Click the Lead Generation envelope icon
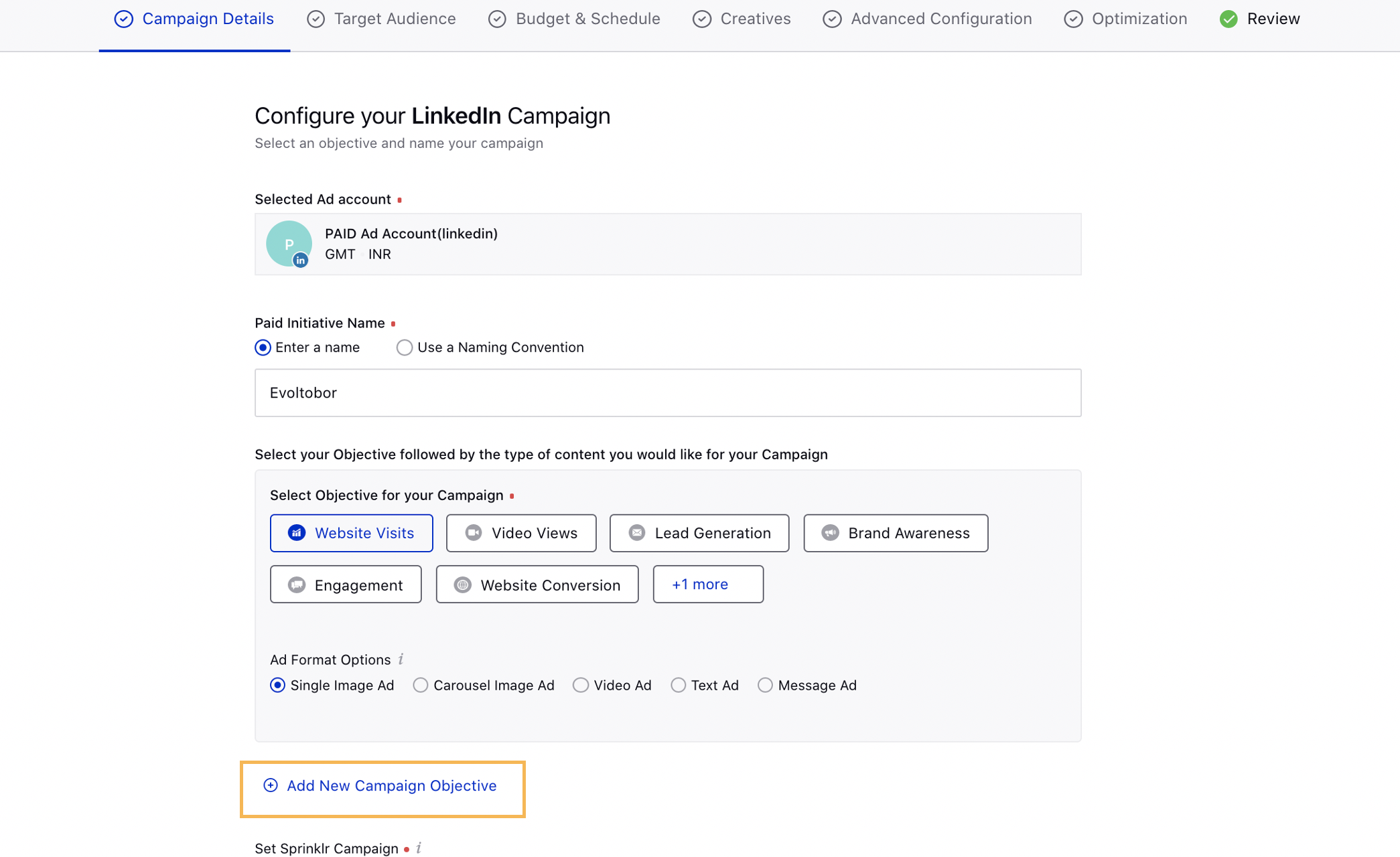The image size is (1400, 857). coord(637,533)
